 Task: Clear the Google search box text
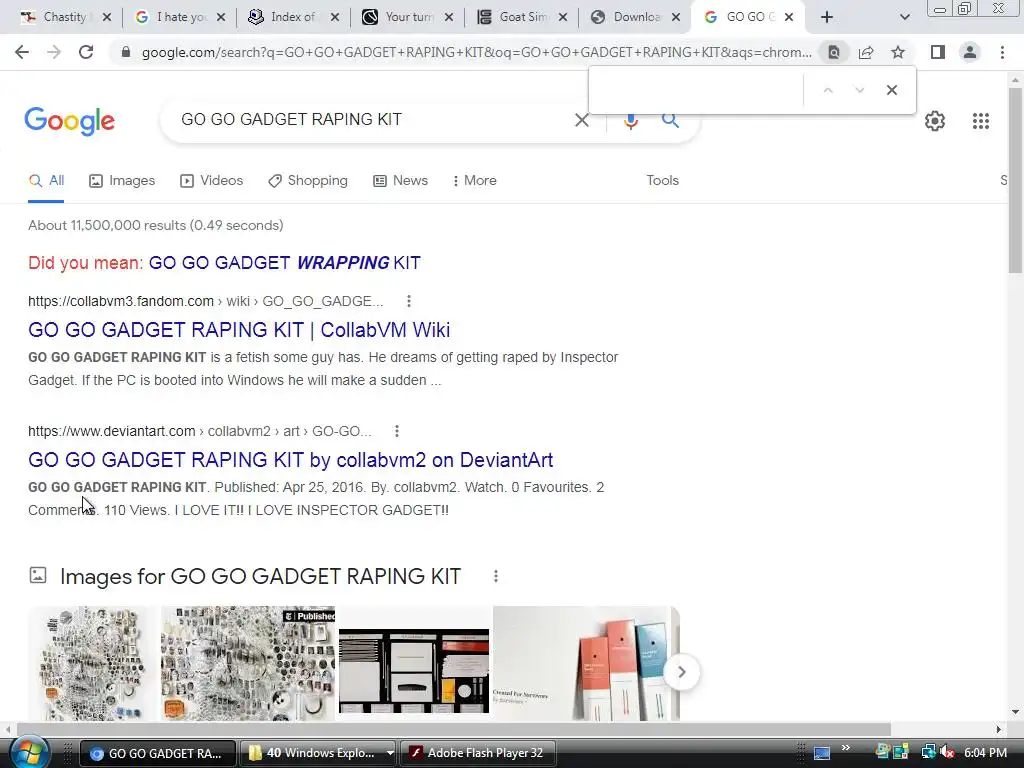(581, 120)
